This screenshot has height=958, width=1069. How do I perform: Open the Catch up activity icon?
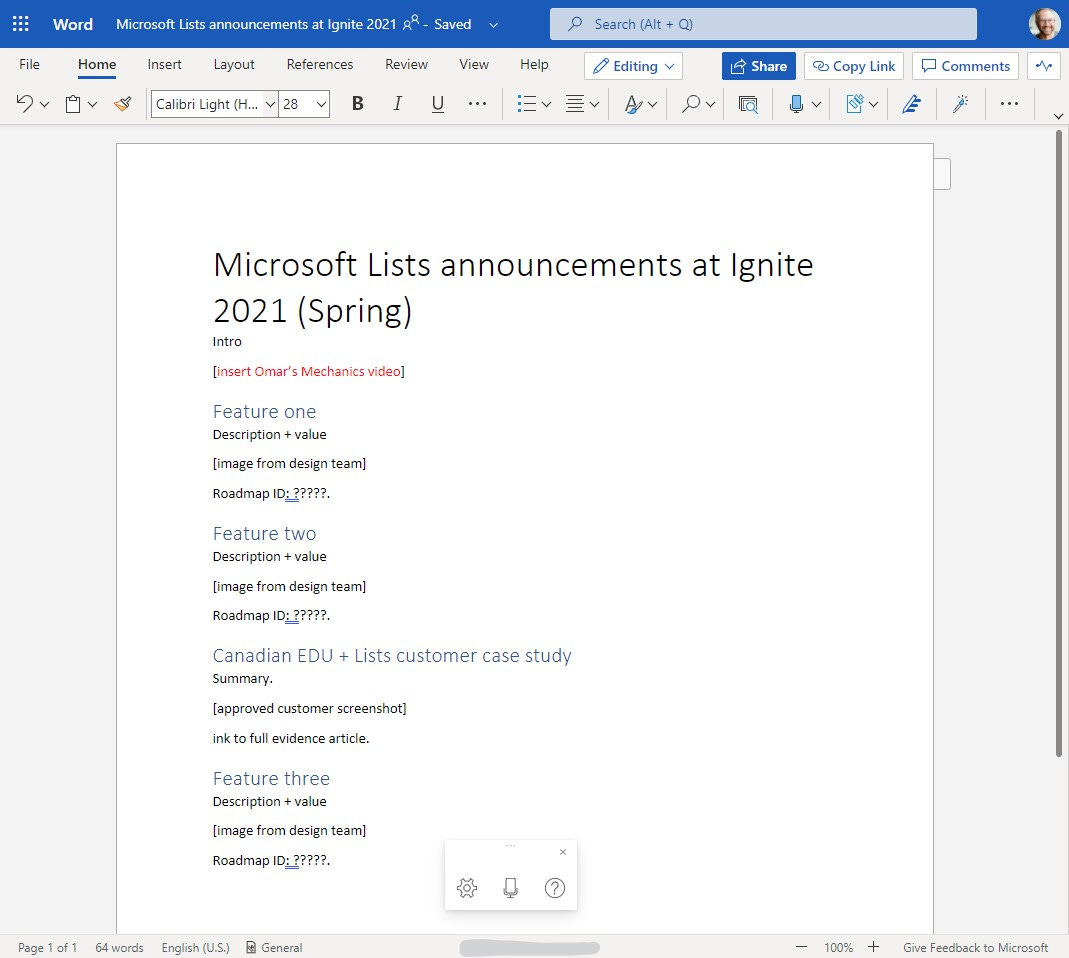(1044, 66)
